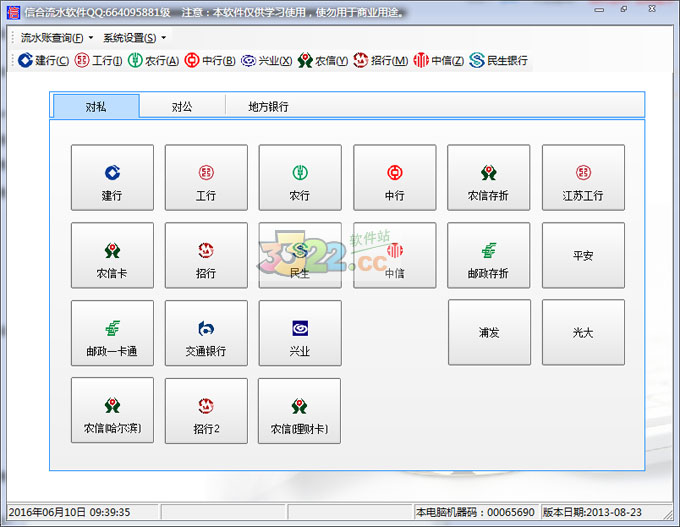680x527 pixels.
Task: Select the 邮政存折 tile
Action: click(489, 255)
